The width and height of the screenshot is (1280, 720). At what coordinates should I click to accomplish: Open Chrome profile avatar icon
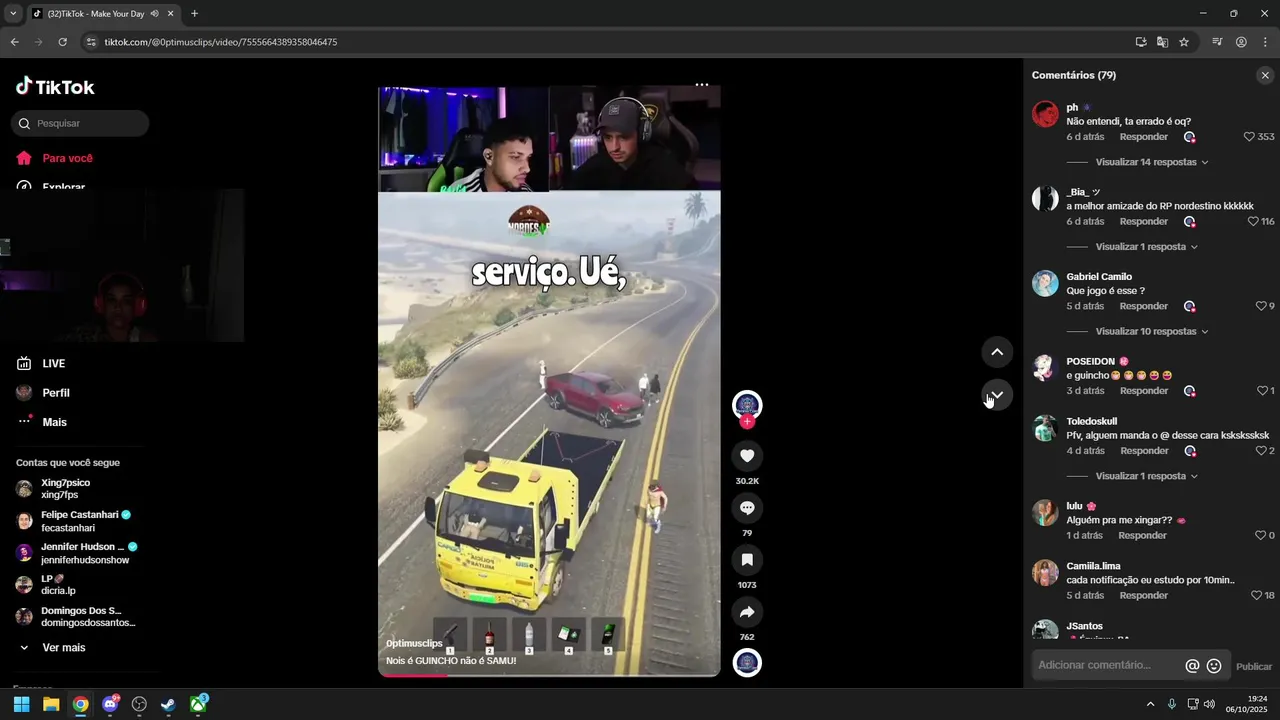(x=1241, y=42)
